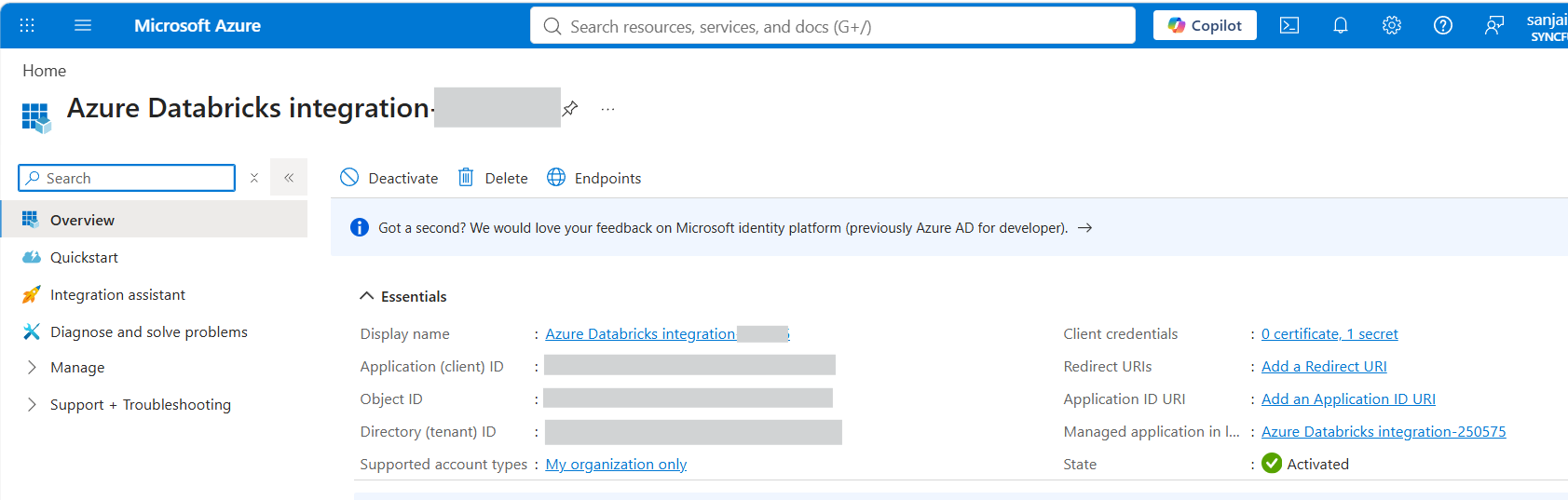
Task: Click the info icon in feedback banner
Action: (360, 227)
